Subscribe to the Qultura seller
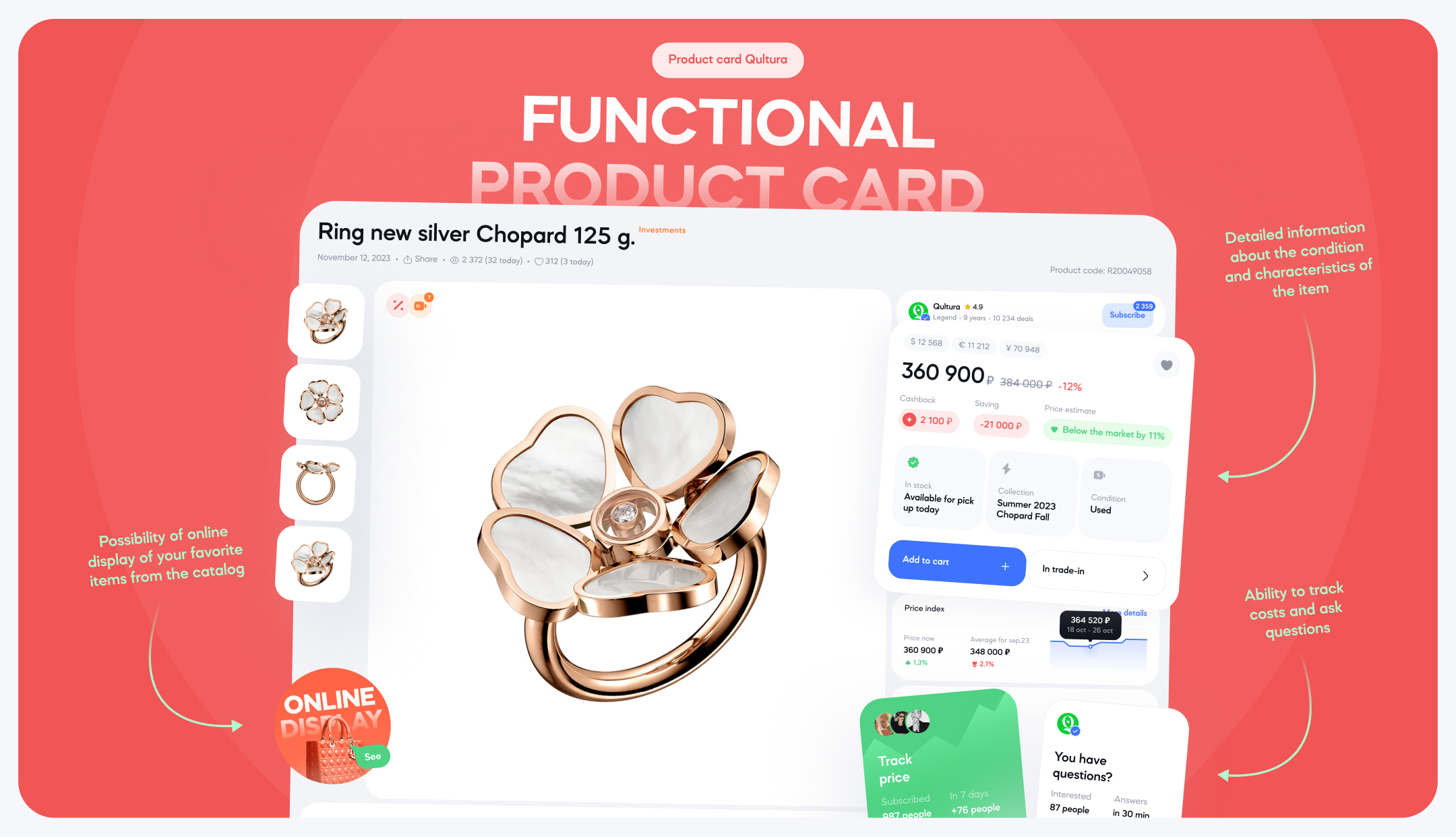The height and width of the screenshot is (837, 1456). click(1127, 315)
